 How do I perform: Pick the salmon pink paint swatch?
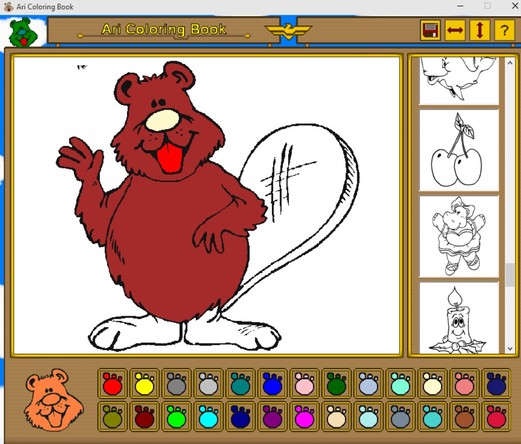[x=464, y=383]
